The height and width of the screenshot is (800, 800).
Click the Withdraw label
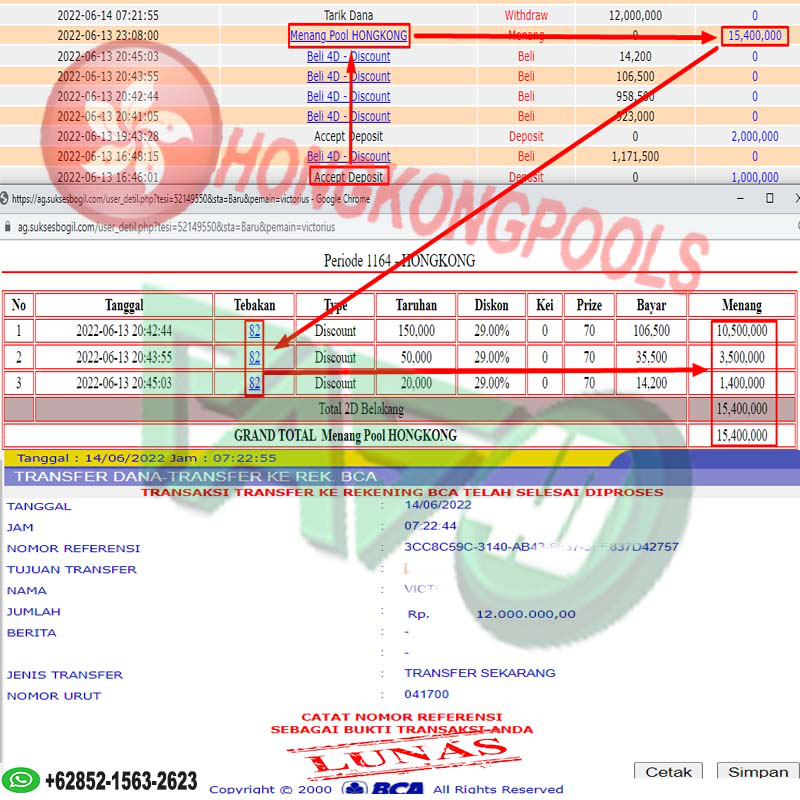pyautogui.click(x=526, y=15)
